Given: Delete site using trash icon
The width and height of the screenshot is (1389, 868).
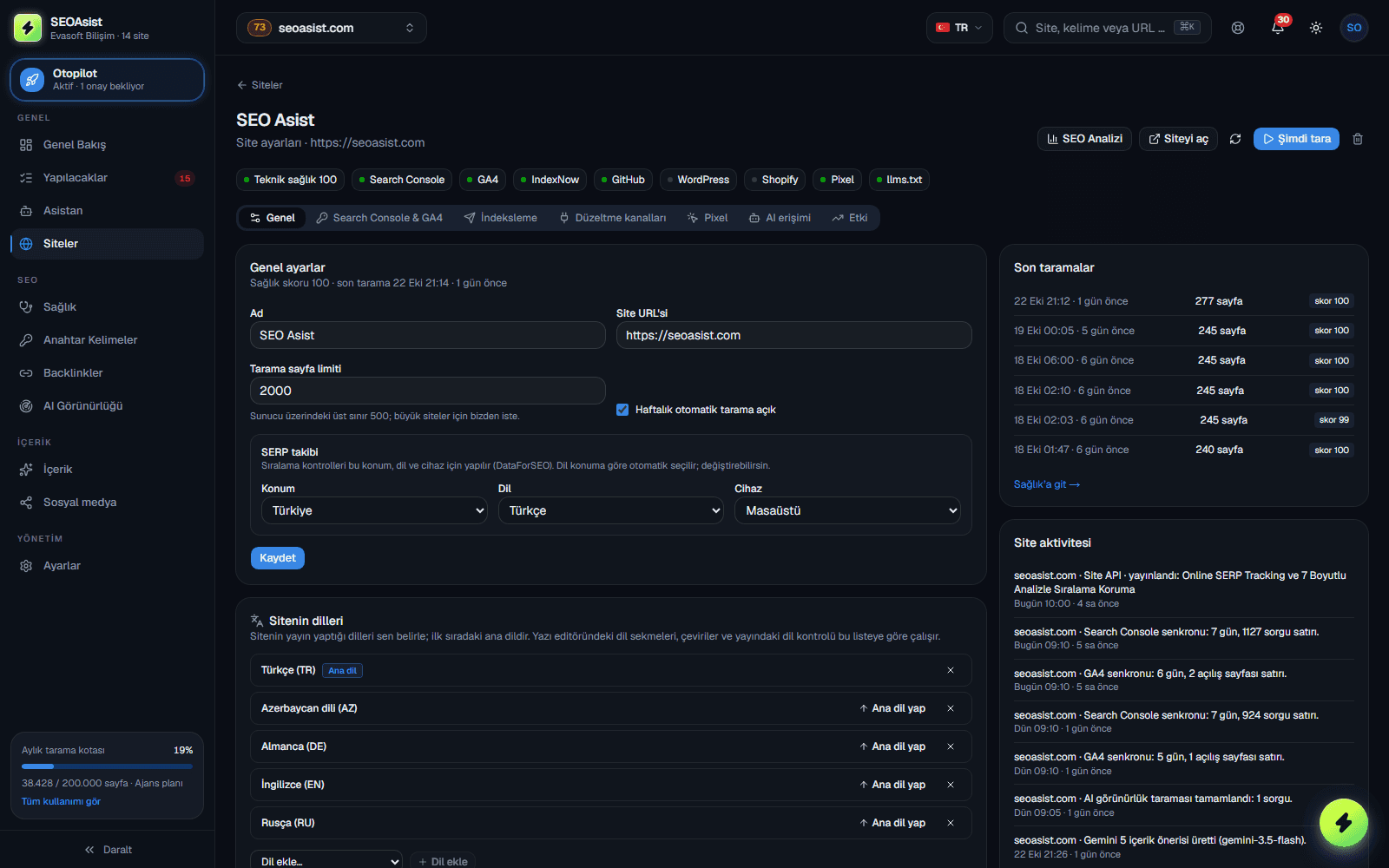Looking at the screenshot, I should 1358,139.
